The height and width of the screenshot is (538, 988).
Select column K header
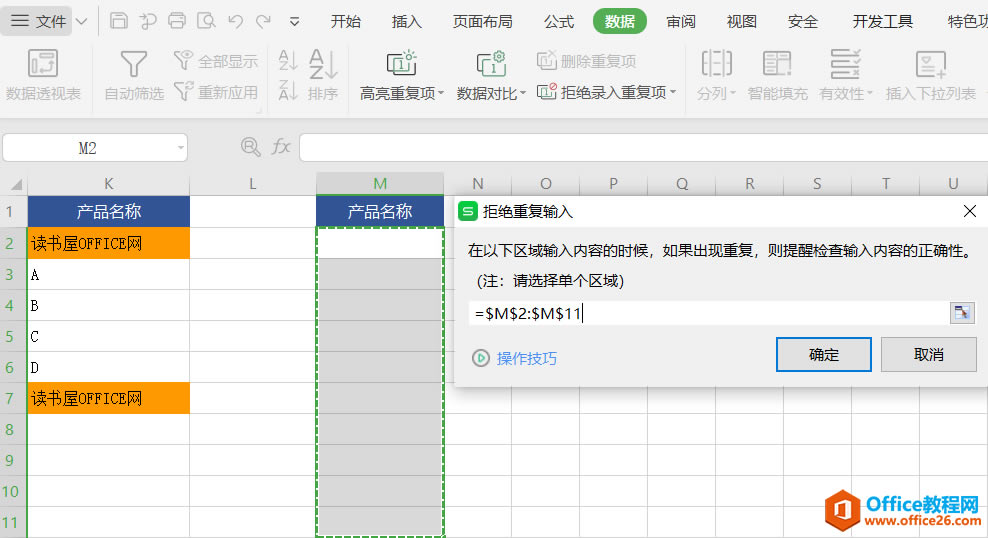108,183
